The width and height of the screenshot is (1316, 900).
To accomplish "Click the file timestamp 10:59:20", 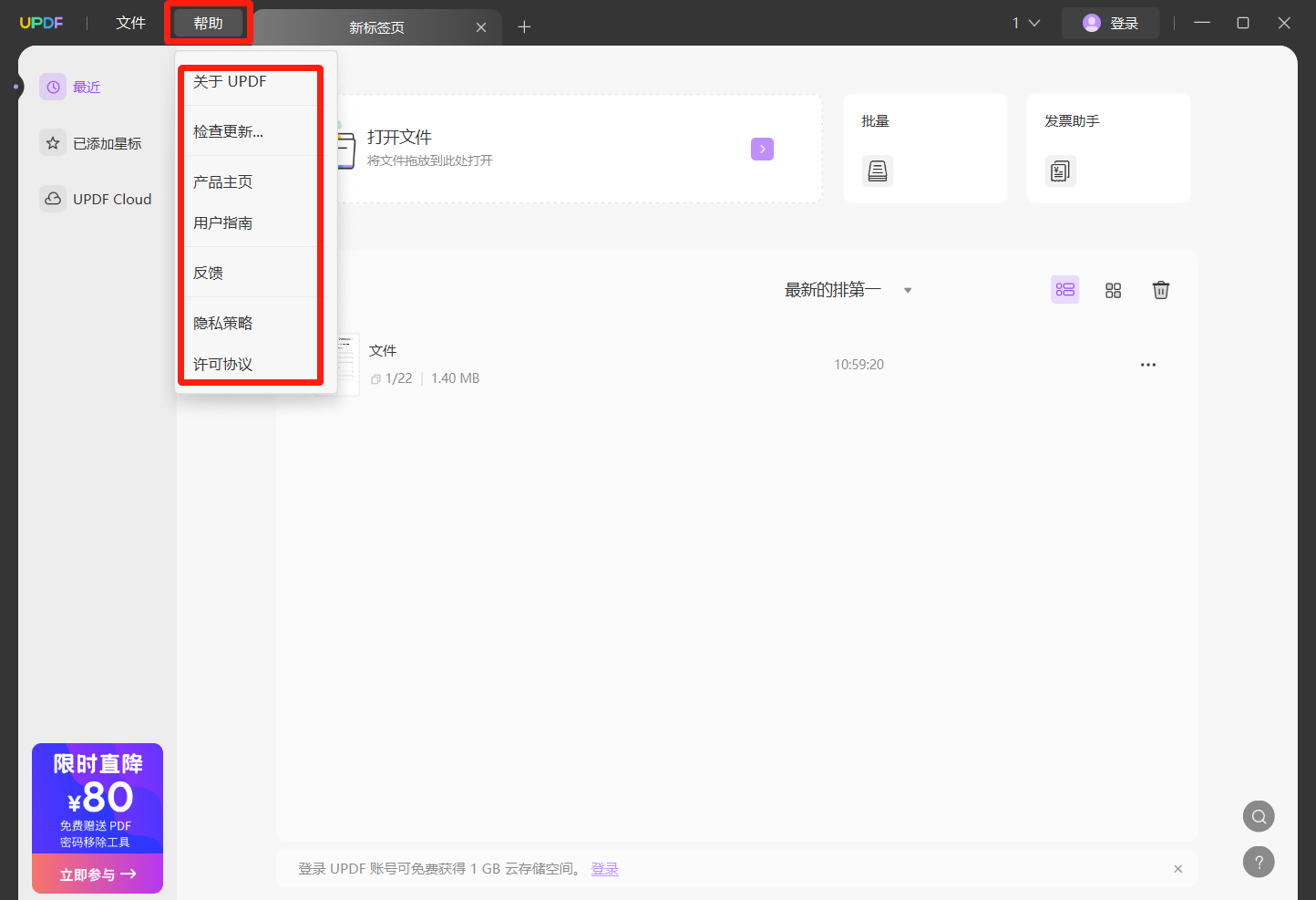I will coord(859,365).
